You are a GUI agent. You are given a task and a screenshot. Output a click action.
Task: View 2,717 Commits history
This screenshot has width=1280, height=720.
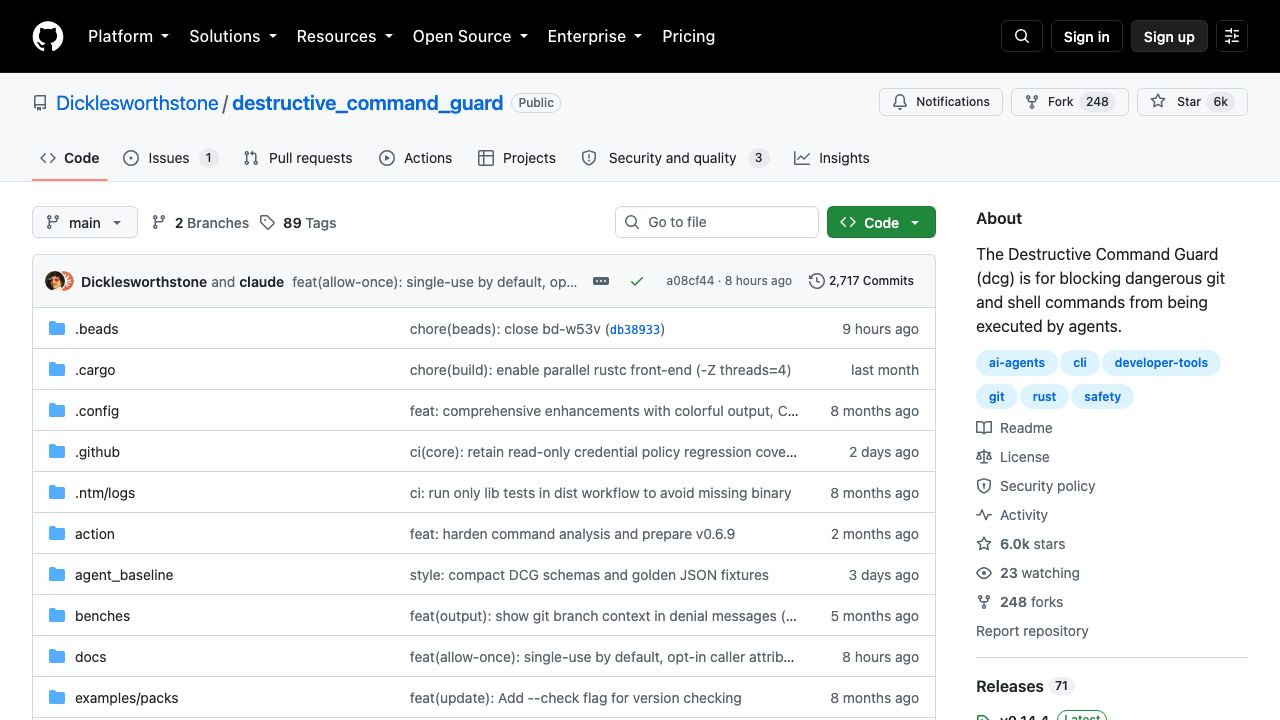pos(861,281)
